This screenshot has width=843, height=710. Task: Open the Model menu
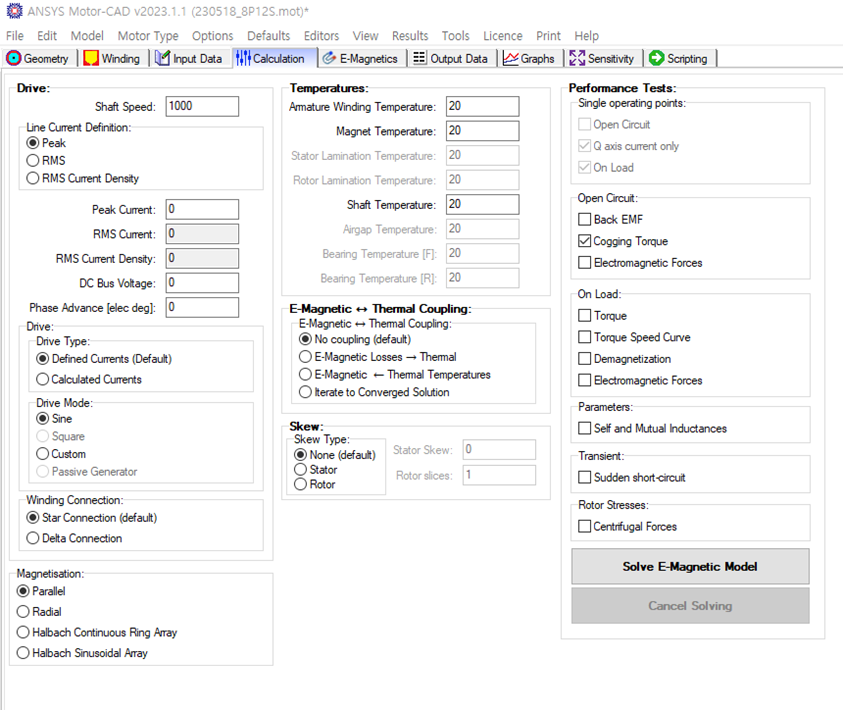pos(87,35)
